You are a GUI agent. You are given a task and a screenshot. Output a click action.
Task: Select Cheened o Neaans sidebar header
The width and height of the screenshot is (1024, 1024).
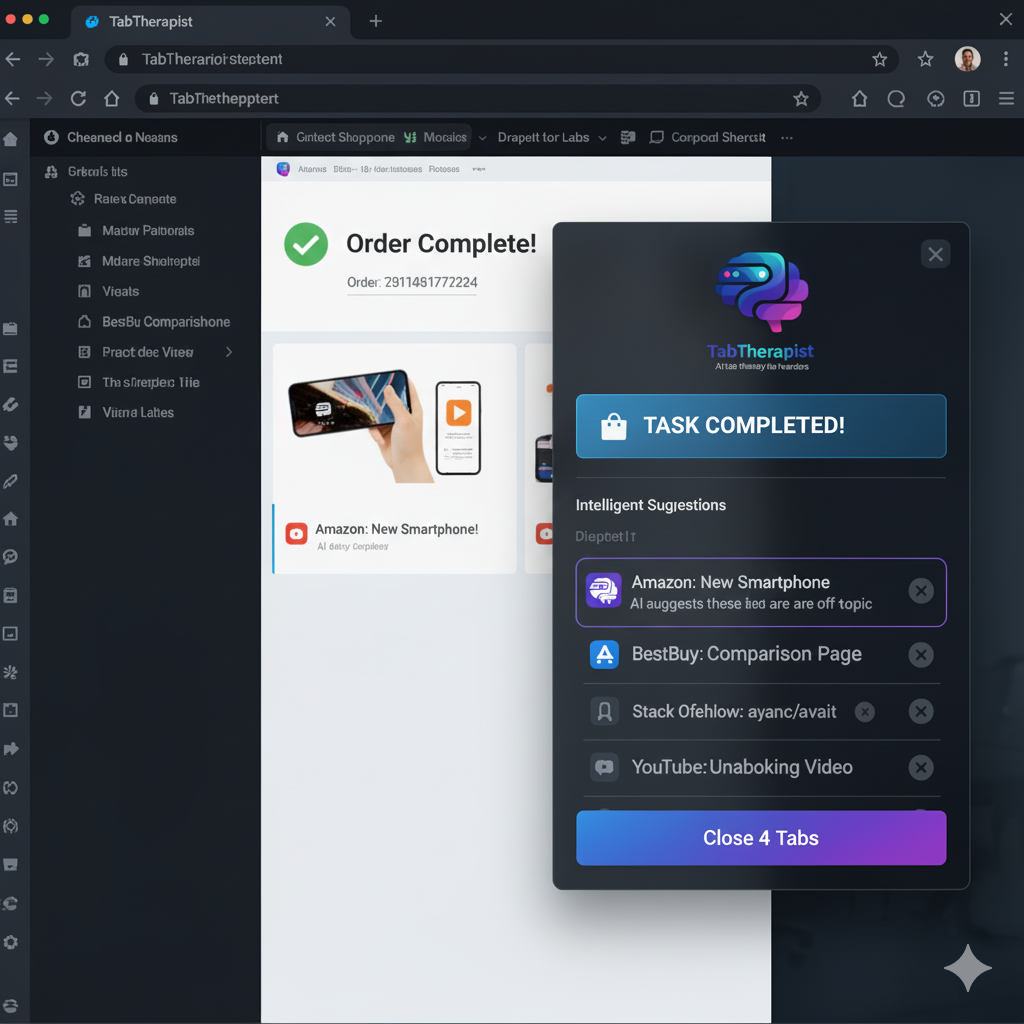[x=111, y=138]
